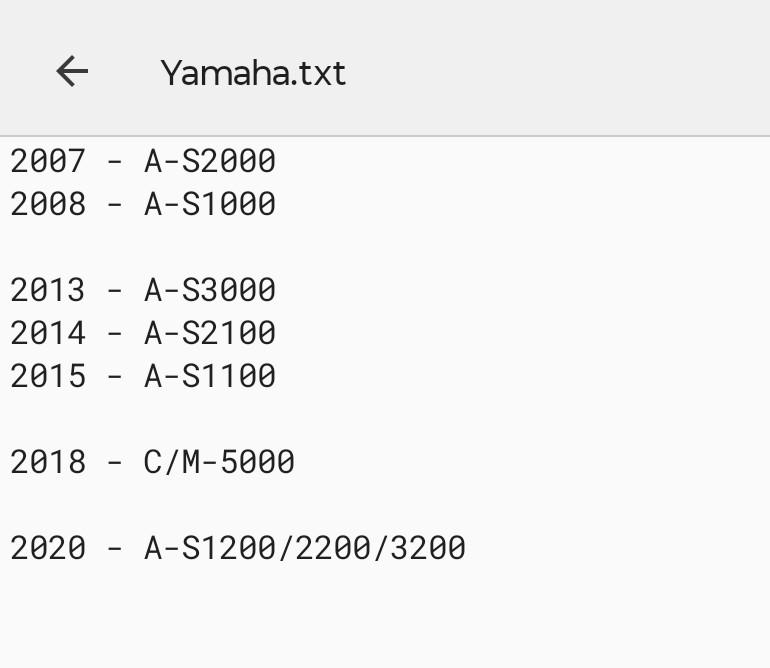Place cursor on the year 2013
Image resolution: width=770 pixels, height=668 pixels.
pyautogui.click(x=48, y=290)
